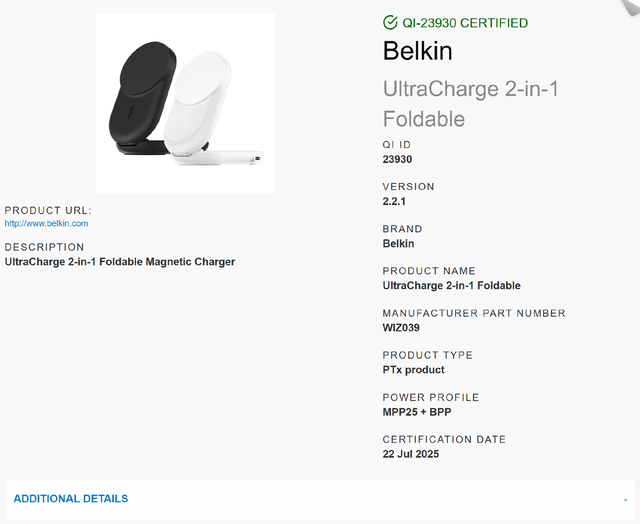Click the version value 2.2.1
The height and width of the screenshot is (524, 640).
click(394, 201)
